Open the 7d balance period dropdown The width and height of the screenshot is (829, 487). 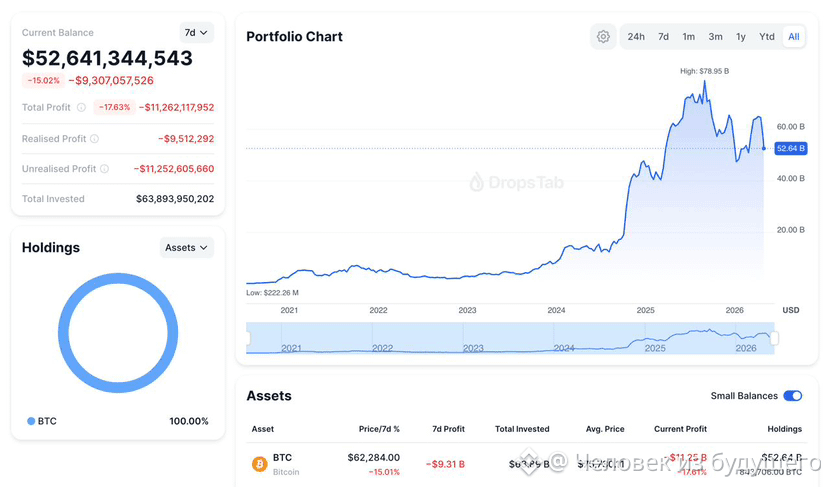(196, 33)
